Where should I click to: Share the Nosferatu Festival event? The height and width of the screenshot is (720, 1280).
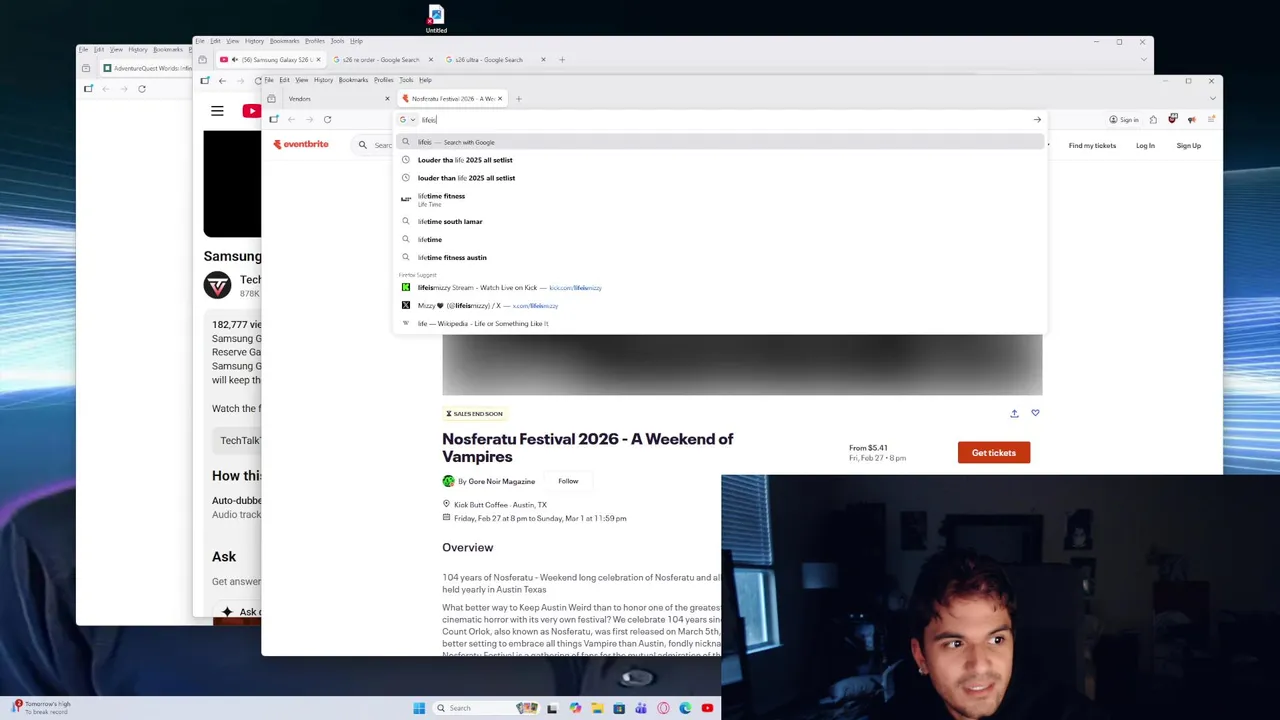coord(1014,413)
